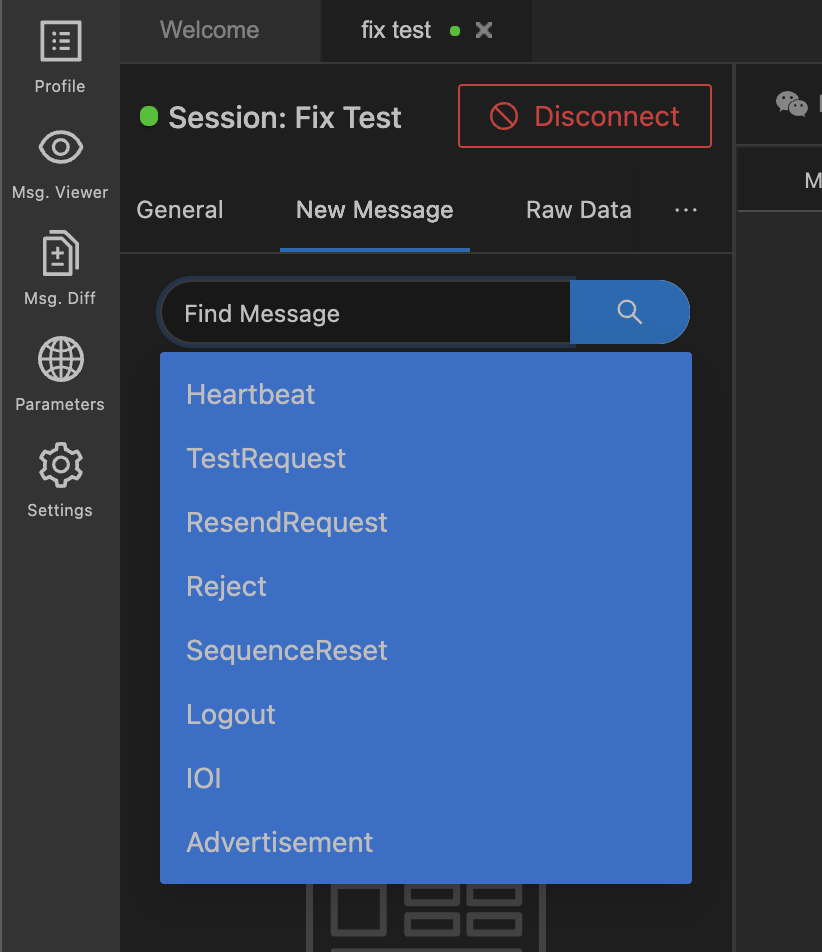Click the magnifier search button
The image size is (822, 952).
pyautogui.click(x=630, y=312)
